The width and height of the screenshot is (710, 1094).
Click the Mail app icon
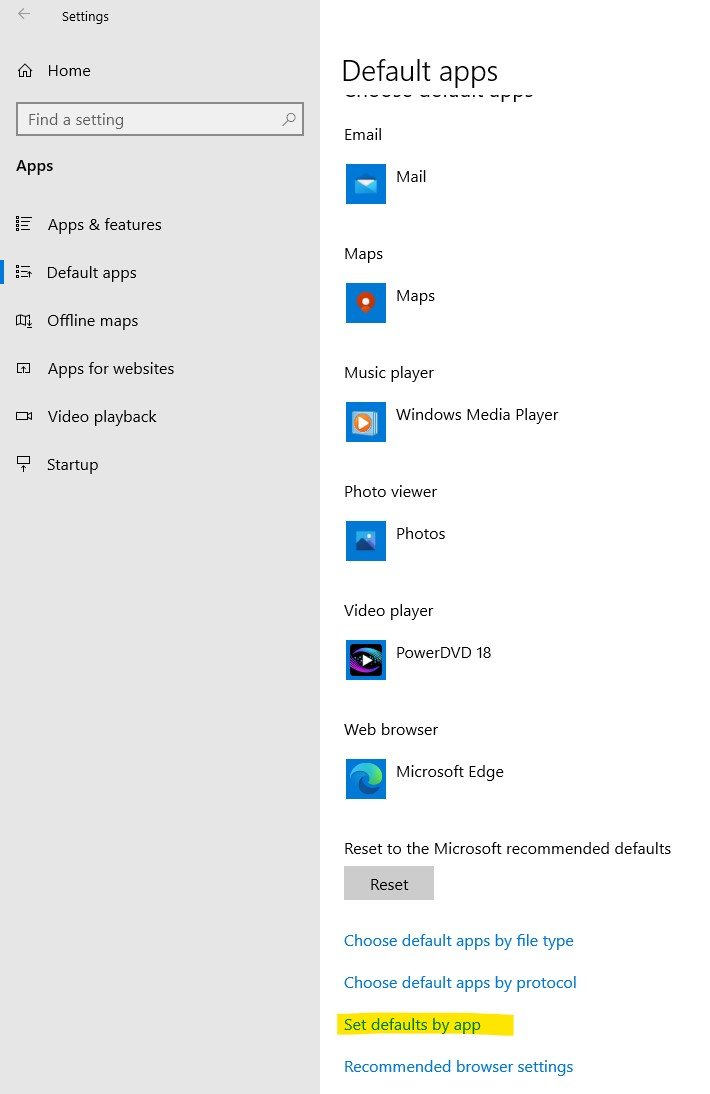coord(365,184)
